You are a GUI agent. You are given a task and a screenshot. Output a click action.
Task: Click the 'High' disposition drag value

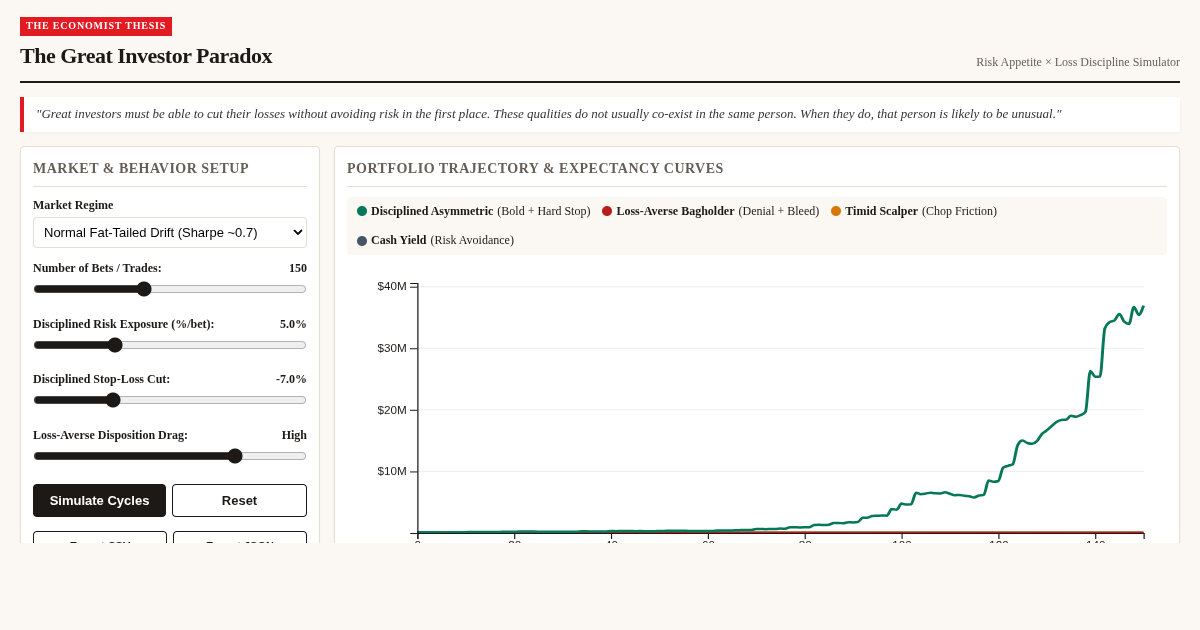tap(294, 435)
